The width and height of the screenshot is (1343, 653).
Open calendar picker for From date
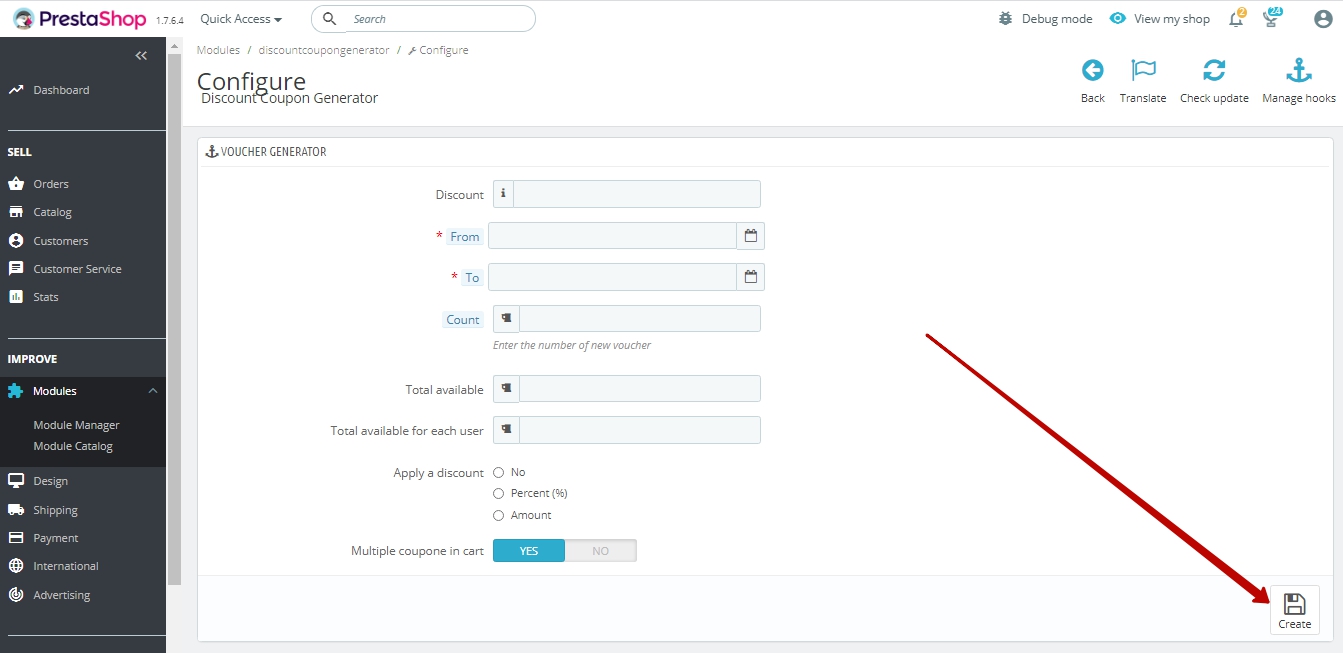coord(751,236)
